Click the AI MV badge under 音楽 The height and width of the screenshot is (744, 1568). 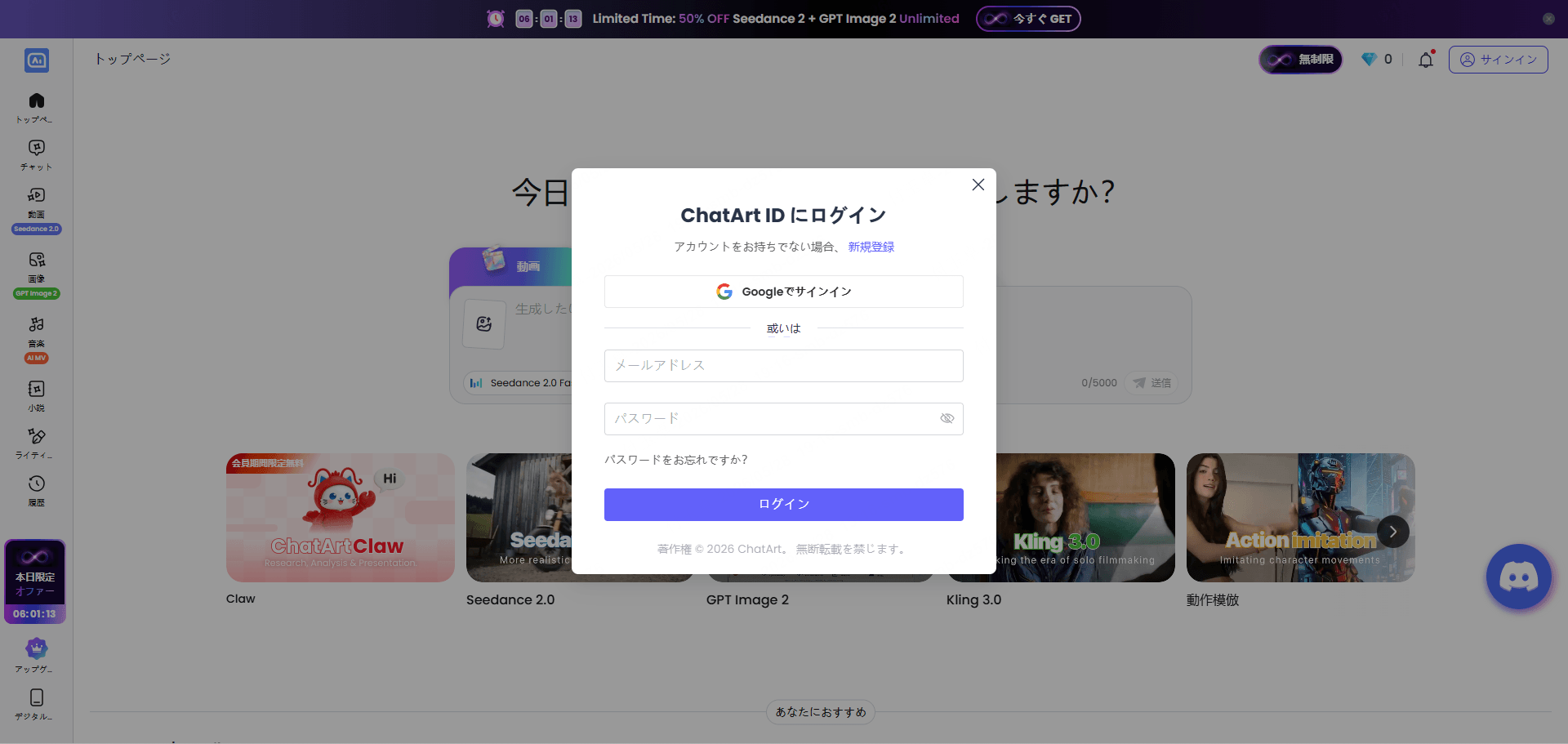36,358
